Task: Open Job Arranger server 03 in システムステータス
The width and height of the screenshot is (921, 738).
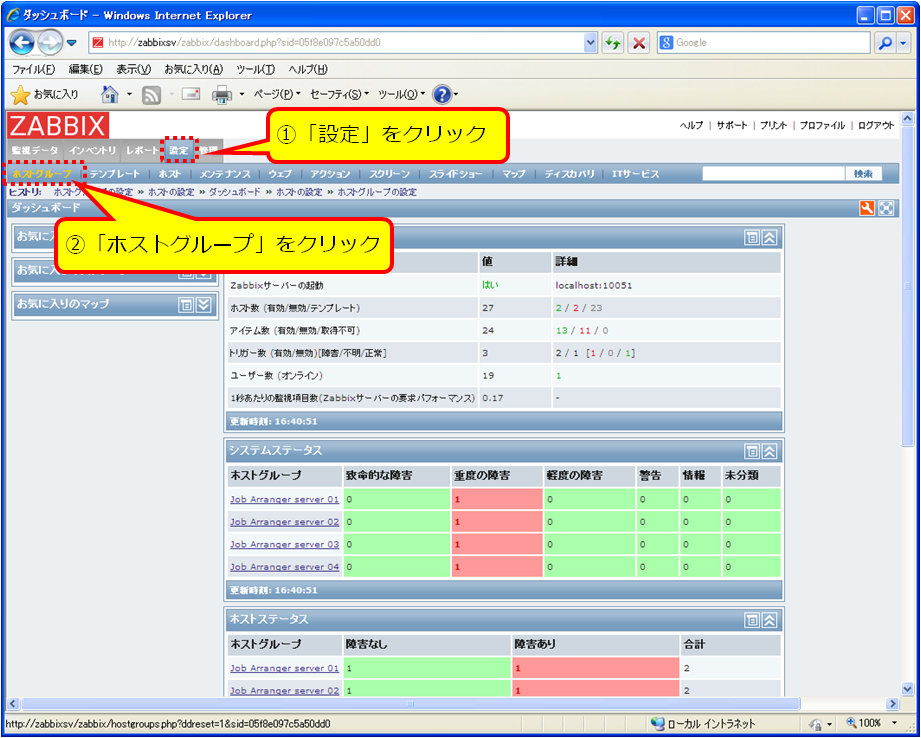Action: 284,545
